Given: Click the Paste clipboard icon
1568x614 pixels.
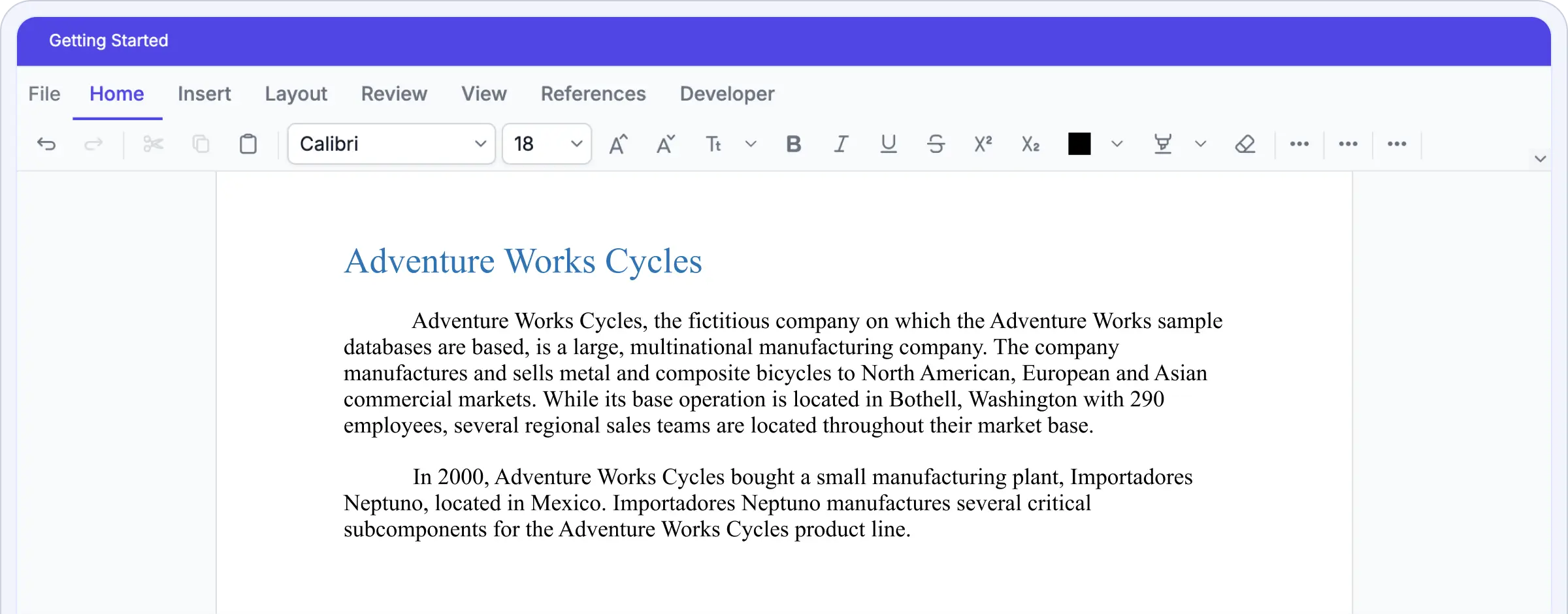Looking at the screenshot, I should click(248, 144).
